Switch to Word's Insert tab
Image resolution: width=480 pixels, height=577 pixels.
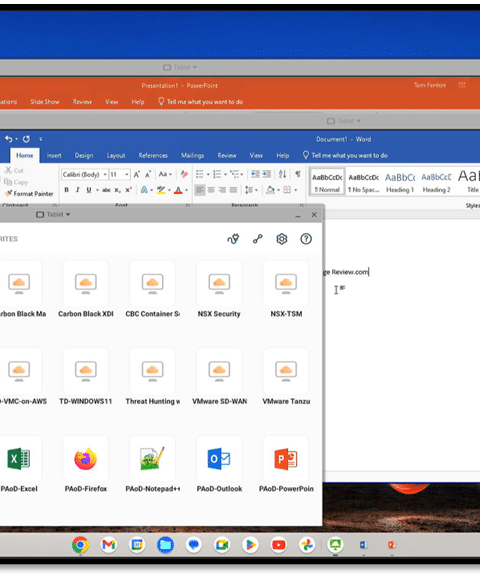click(x=54, y=156)
